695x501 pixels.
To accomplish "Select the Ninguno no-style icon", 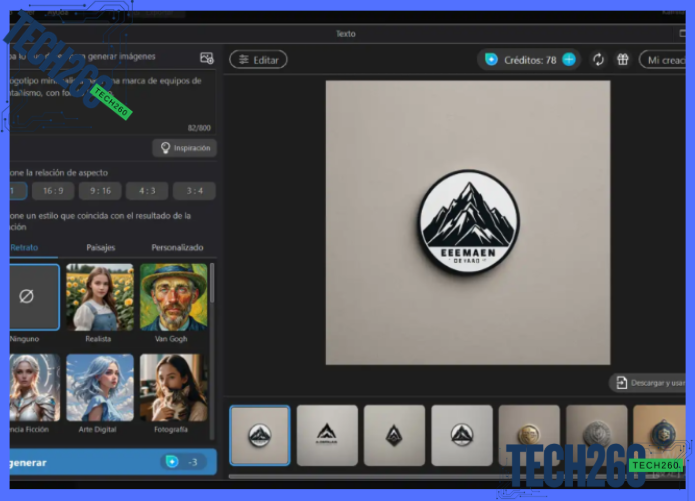I will point(28,297).
